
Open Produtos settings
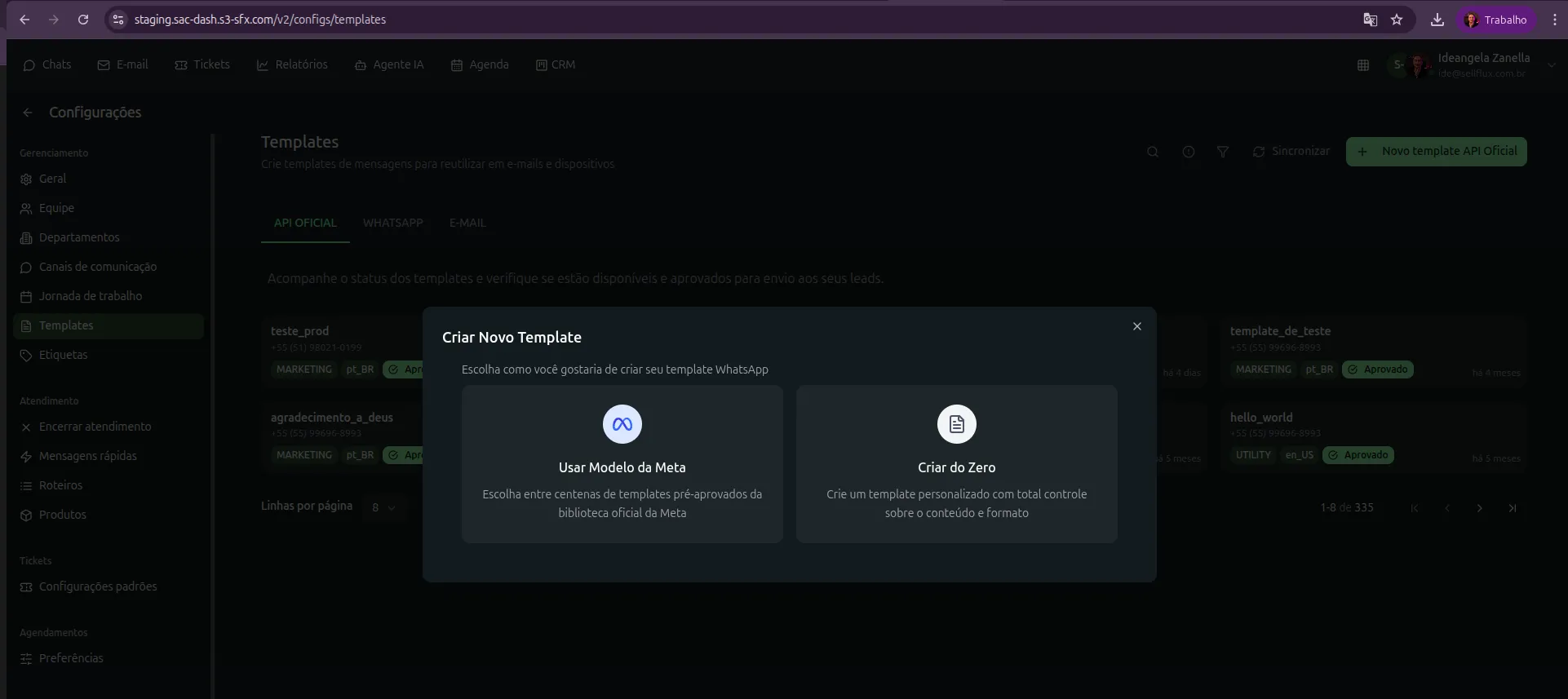pos(109,515)
